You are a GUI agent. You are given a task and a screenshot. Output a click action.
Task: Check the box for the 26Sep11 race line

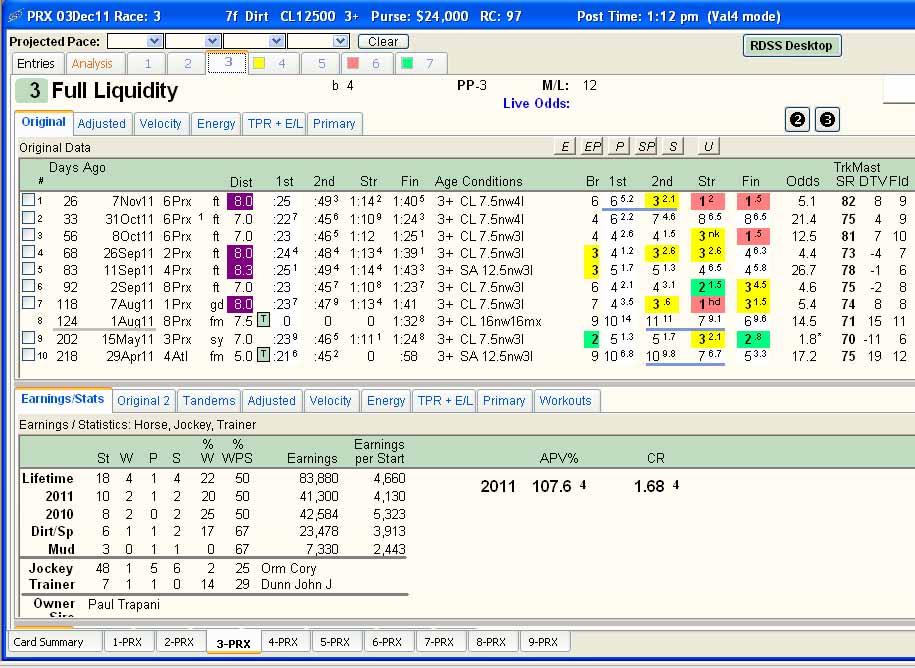tap(28, 252)
